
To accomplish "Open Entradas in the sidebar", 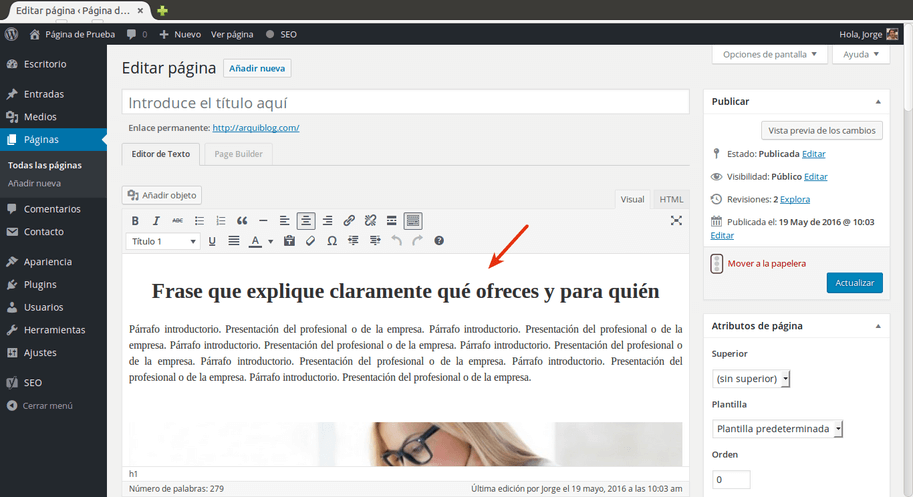I will point(53,94).
